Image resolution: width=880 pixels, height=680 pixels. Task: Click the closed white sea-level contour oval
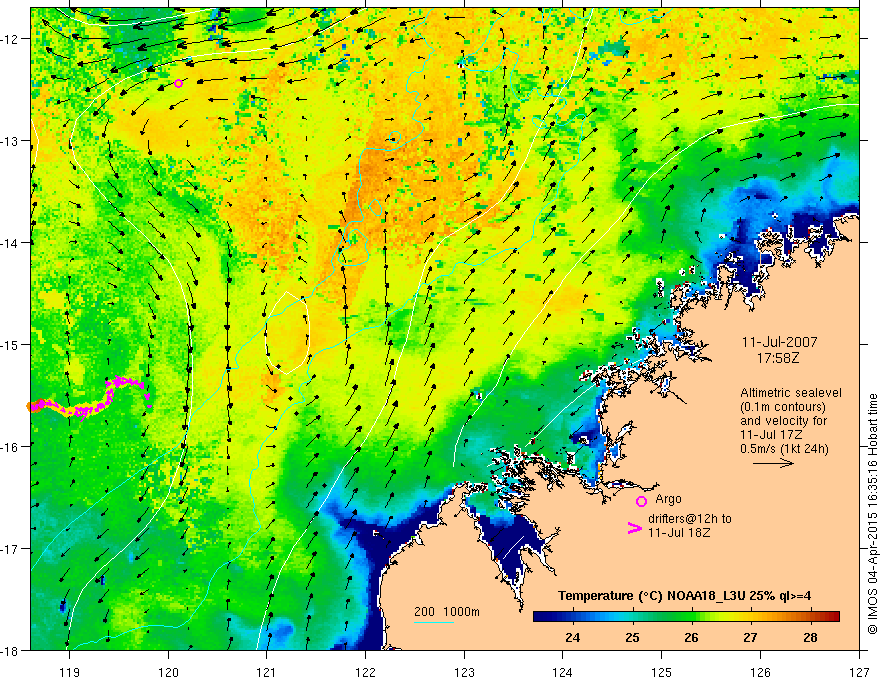click(x=287, y=333)
